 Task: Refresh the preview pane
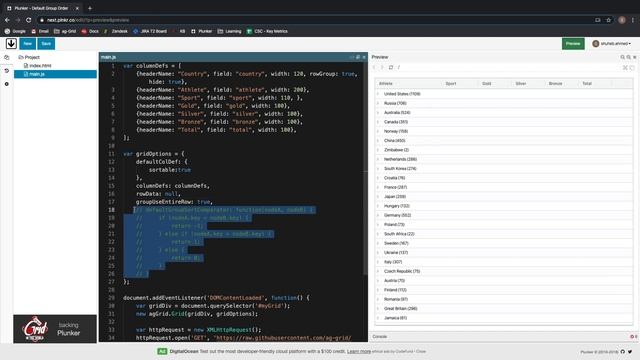pos(391,67)
